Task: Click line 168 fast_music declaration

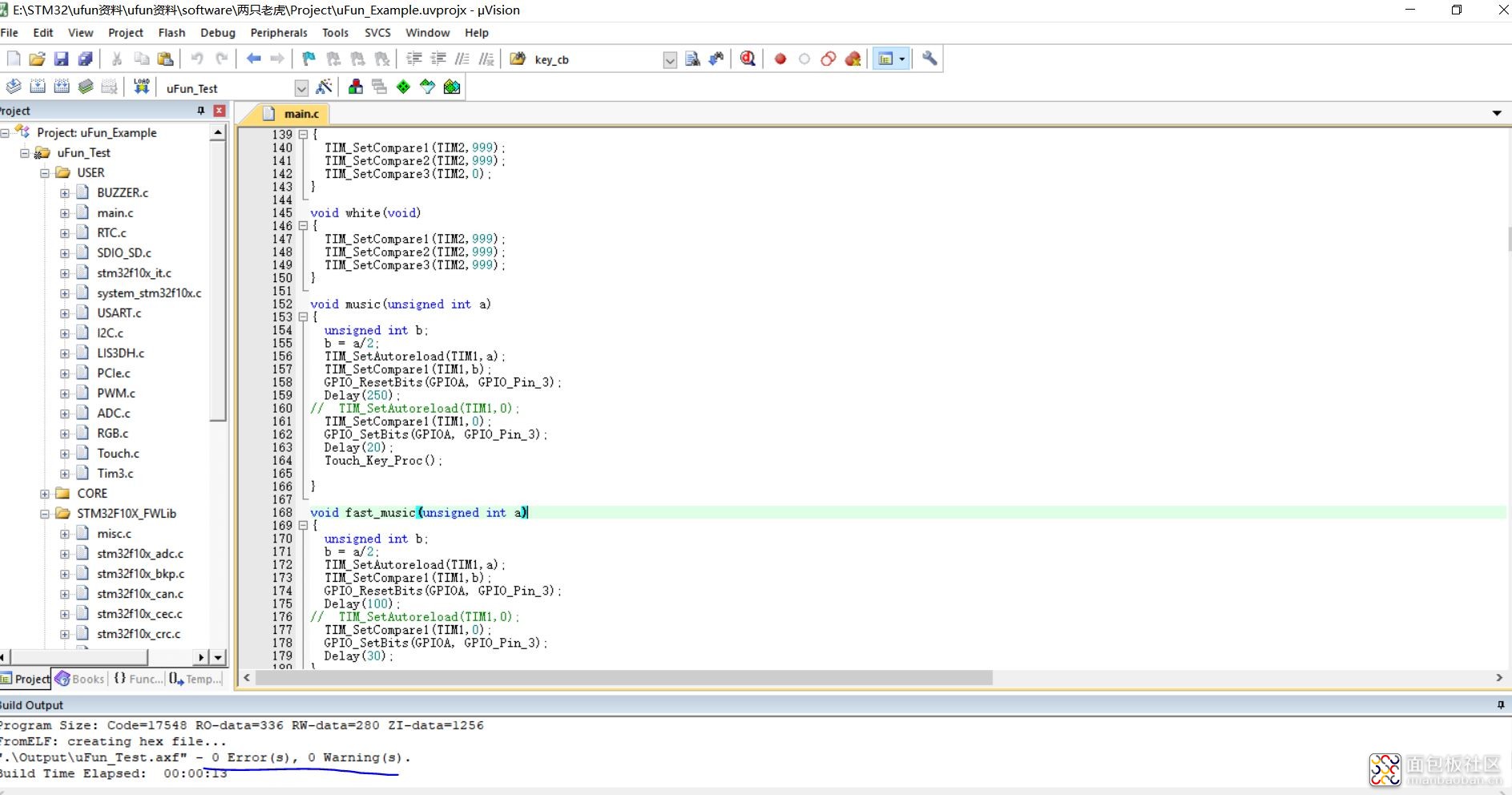Action: click(419, 513)
